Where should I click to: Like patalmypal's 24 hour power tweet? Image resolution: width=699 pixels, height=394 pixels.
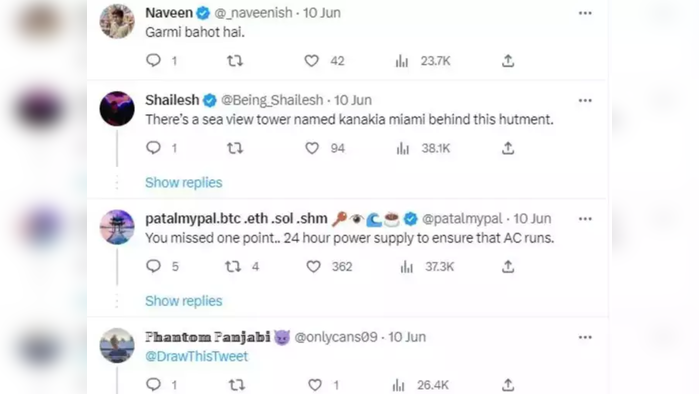pos(313,267)
